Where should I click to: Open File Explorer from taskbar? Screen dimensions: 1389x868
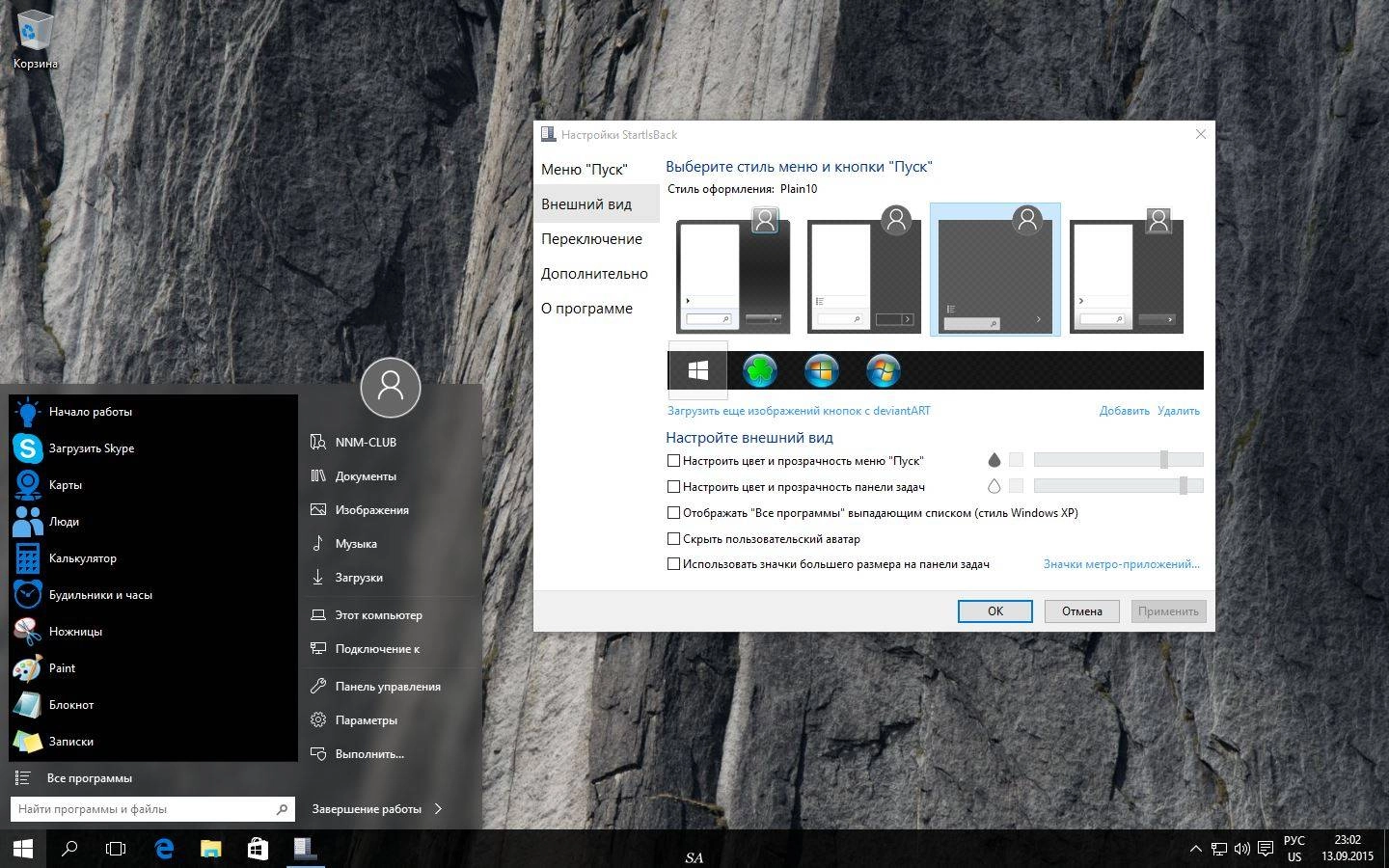pos(210,849)
